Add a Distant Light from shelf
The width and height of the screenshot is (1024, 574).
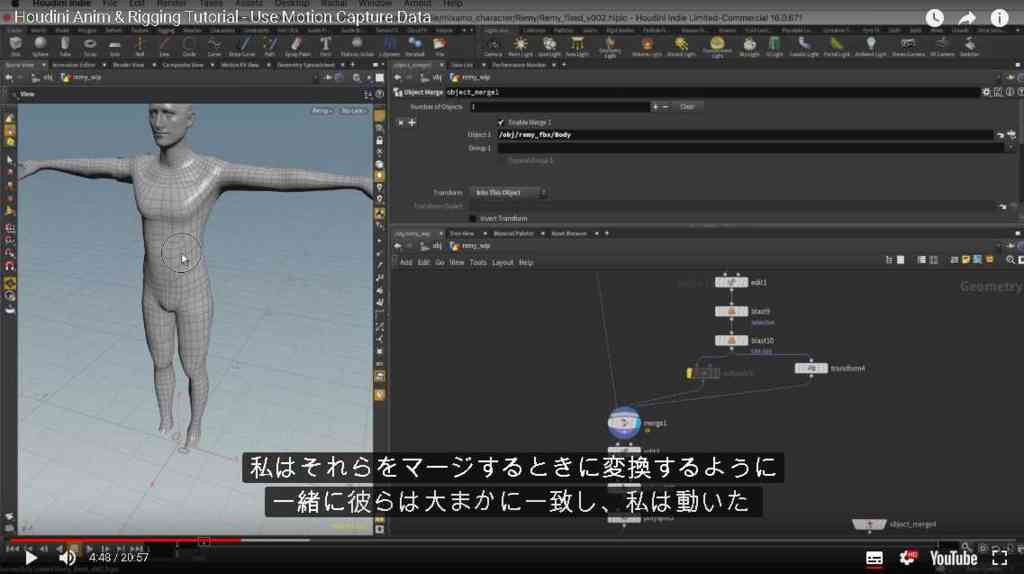pos(681,46)
